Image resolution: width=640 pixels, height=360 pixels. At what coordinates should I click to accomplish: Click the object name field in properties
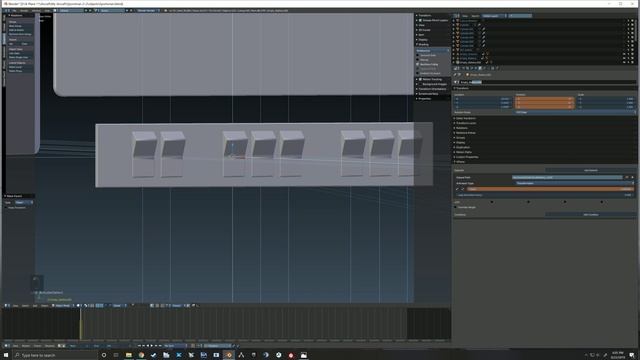click(548, 82)
